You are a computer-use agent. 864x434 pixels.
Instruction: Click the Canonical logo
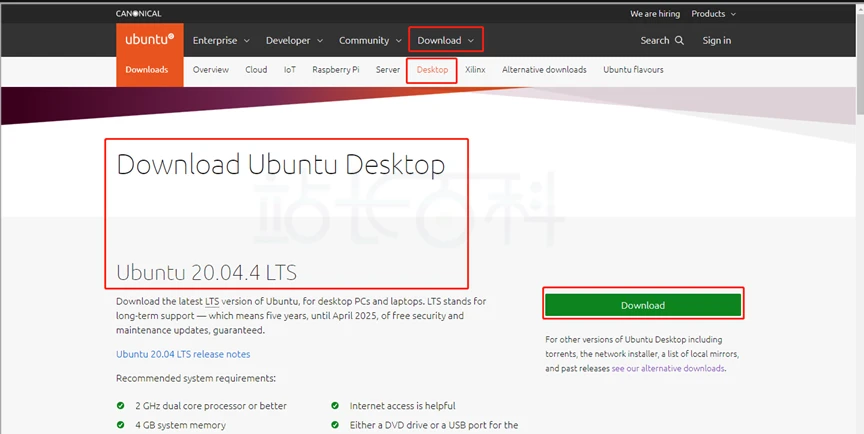138,13
